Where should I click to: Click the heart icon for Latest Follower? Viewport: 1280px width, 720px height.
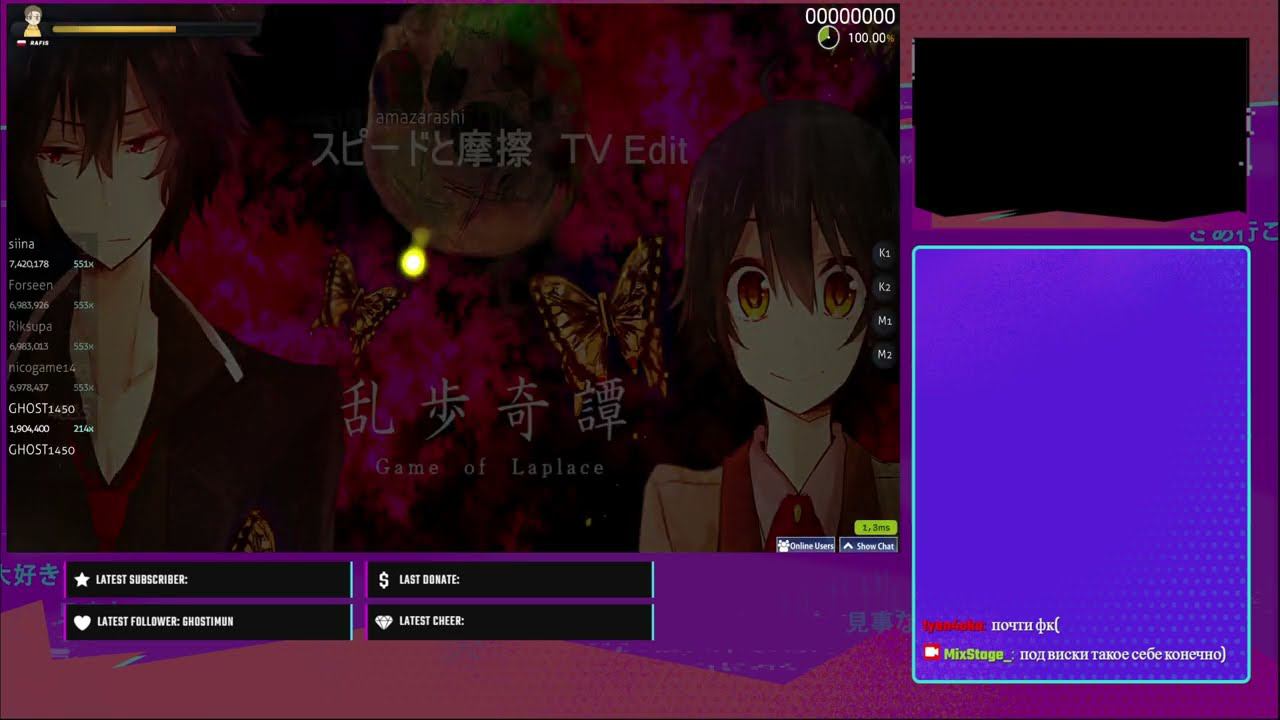click(82, 622)
